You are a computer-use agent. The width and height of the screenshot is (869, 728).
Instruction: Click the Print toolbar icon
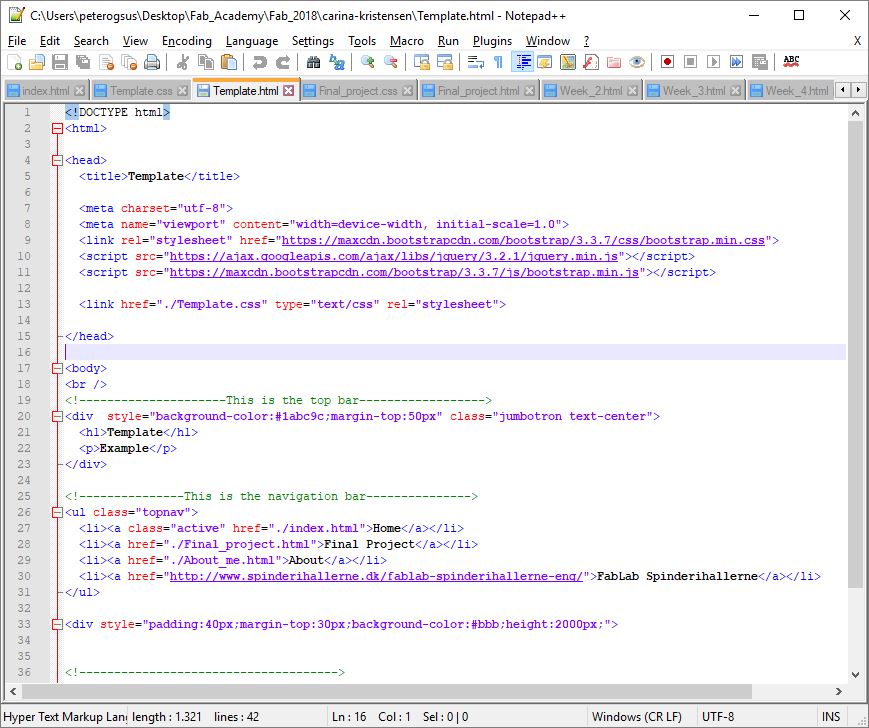[x=152, y=62]
